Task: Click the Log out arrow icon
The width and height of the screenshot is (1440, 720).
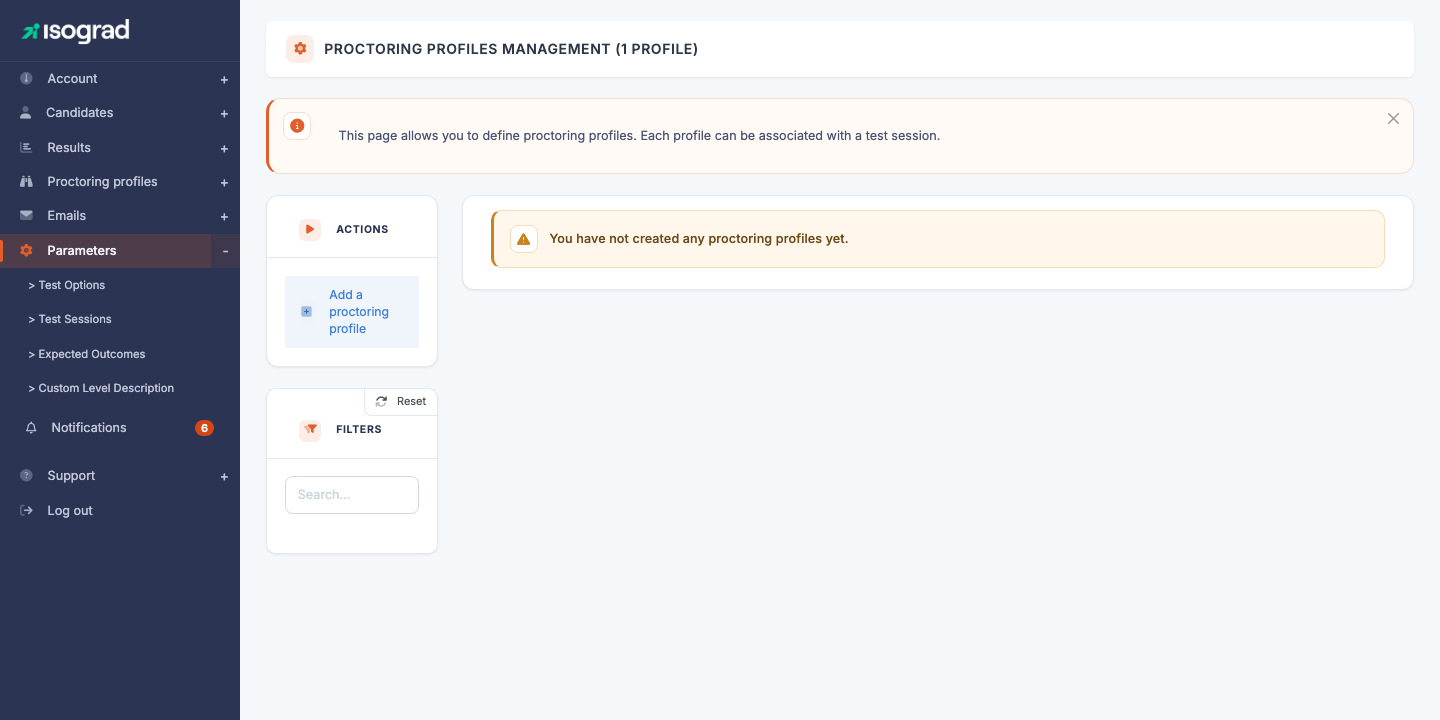Action: 27,510
